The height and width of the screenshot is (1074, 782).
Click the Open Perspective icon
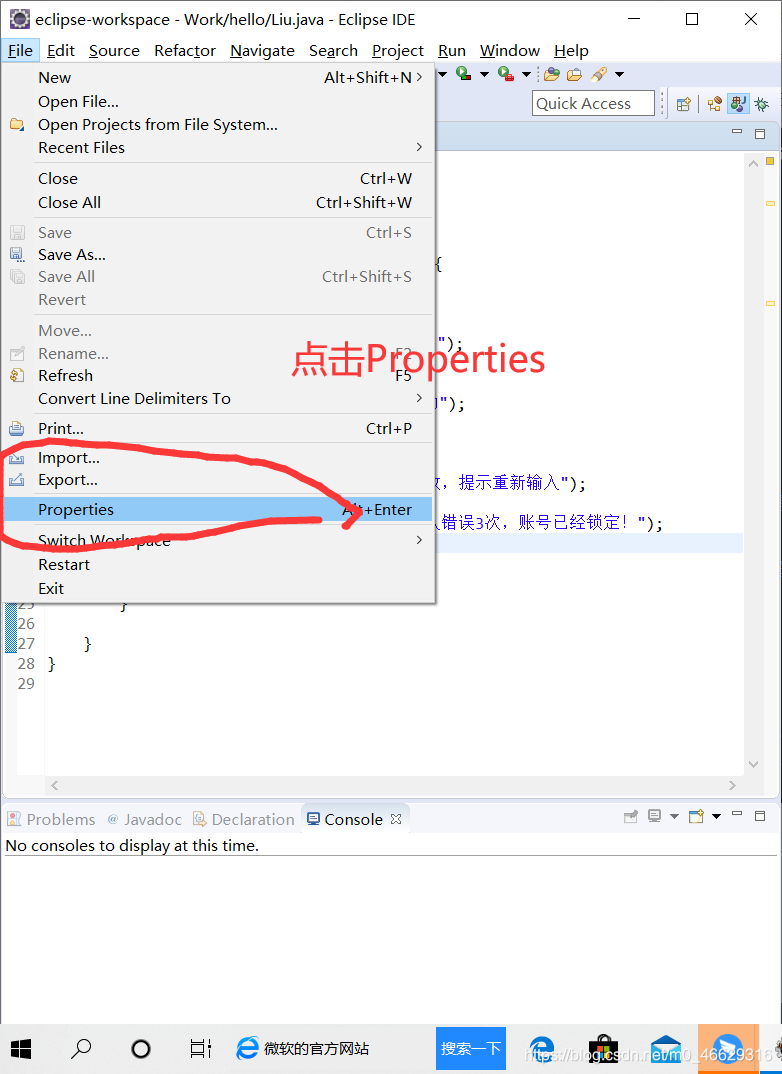click(683, 104)
